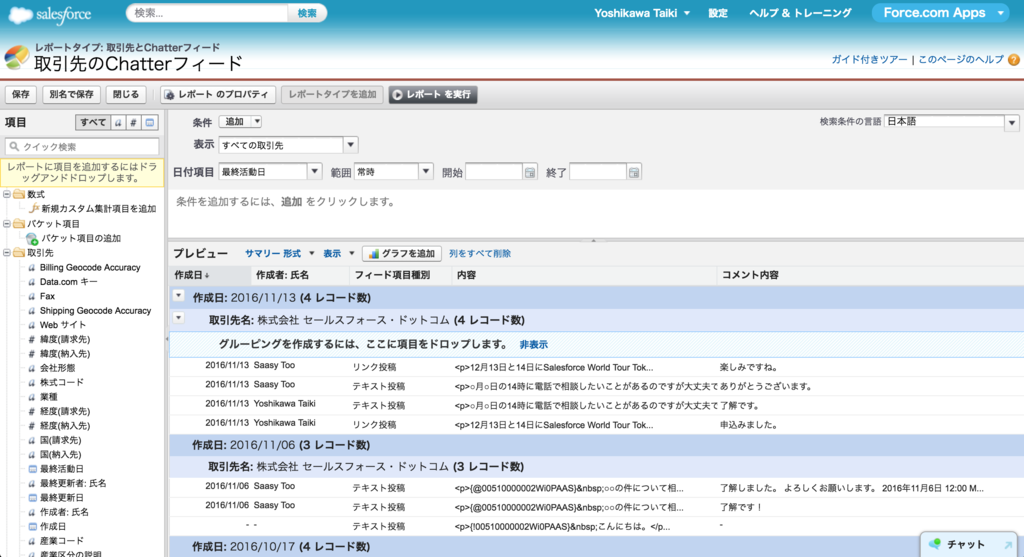
Task: Open the 2016/11/13 date group dropdown
Action: click(x=178, y=296)
